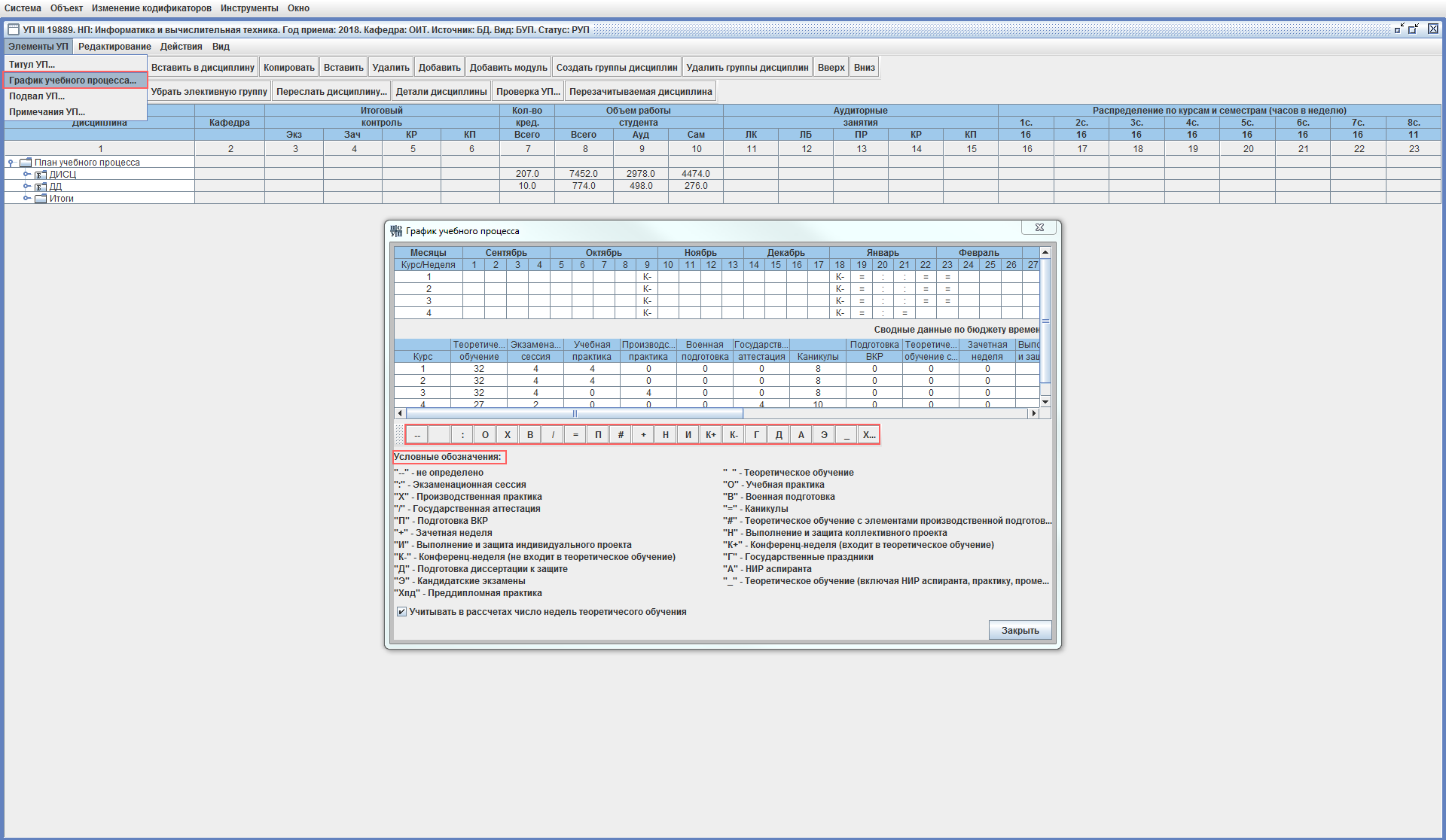1446x840 pixels.
Task: Pick the "=" vacation symbol button
Action: click(x=575, y=435)
